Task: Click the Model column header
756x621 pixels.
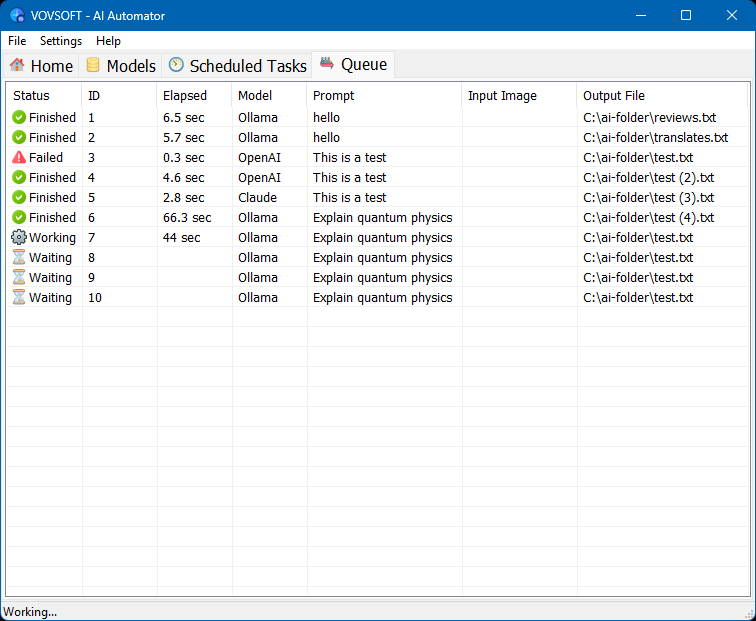Action: [x=255, y=96]
